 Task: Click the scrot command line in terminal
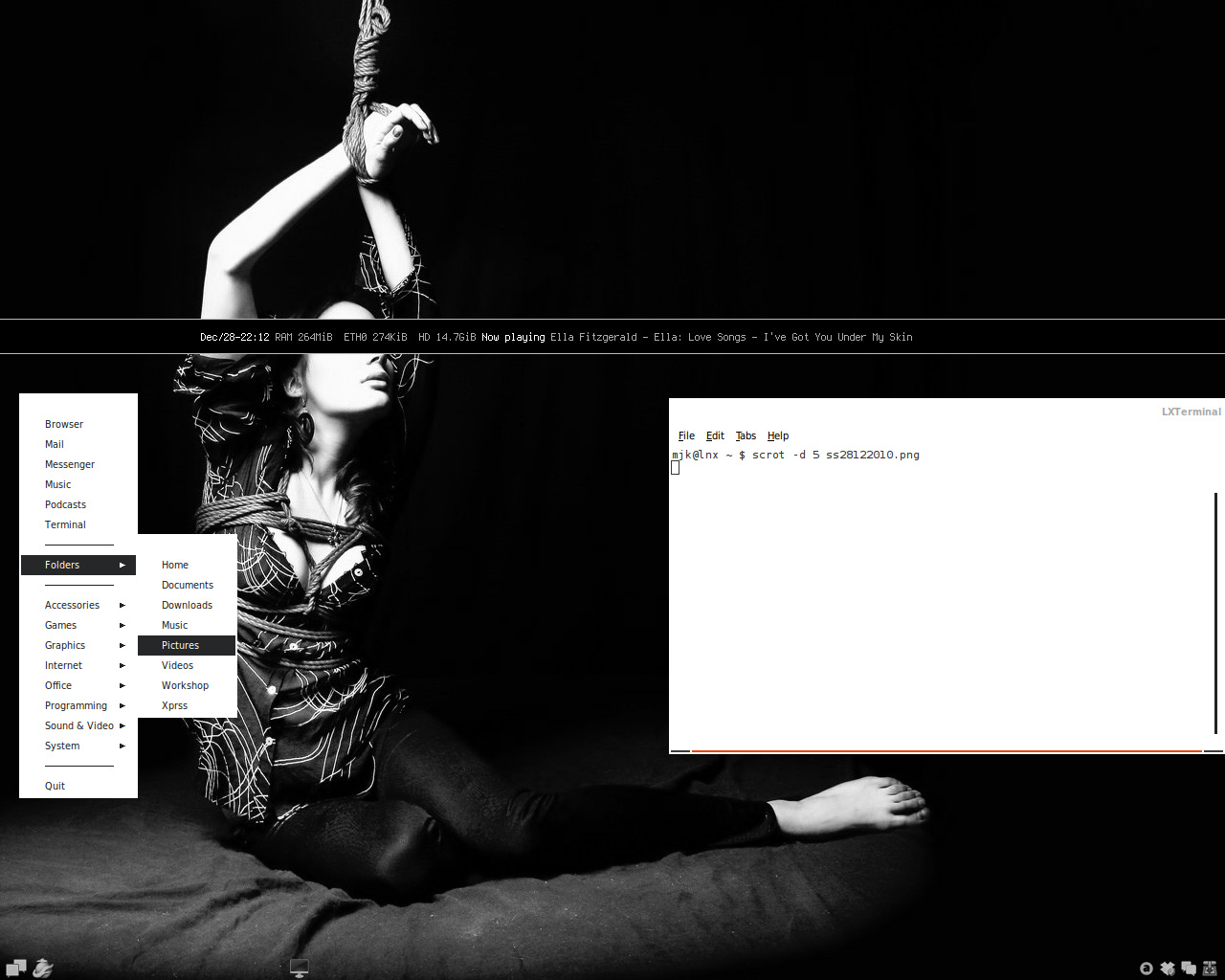click(795, 455)
